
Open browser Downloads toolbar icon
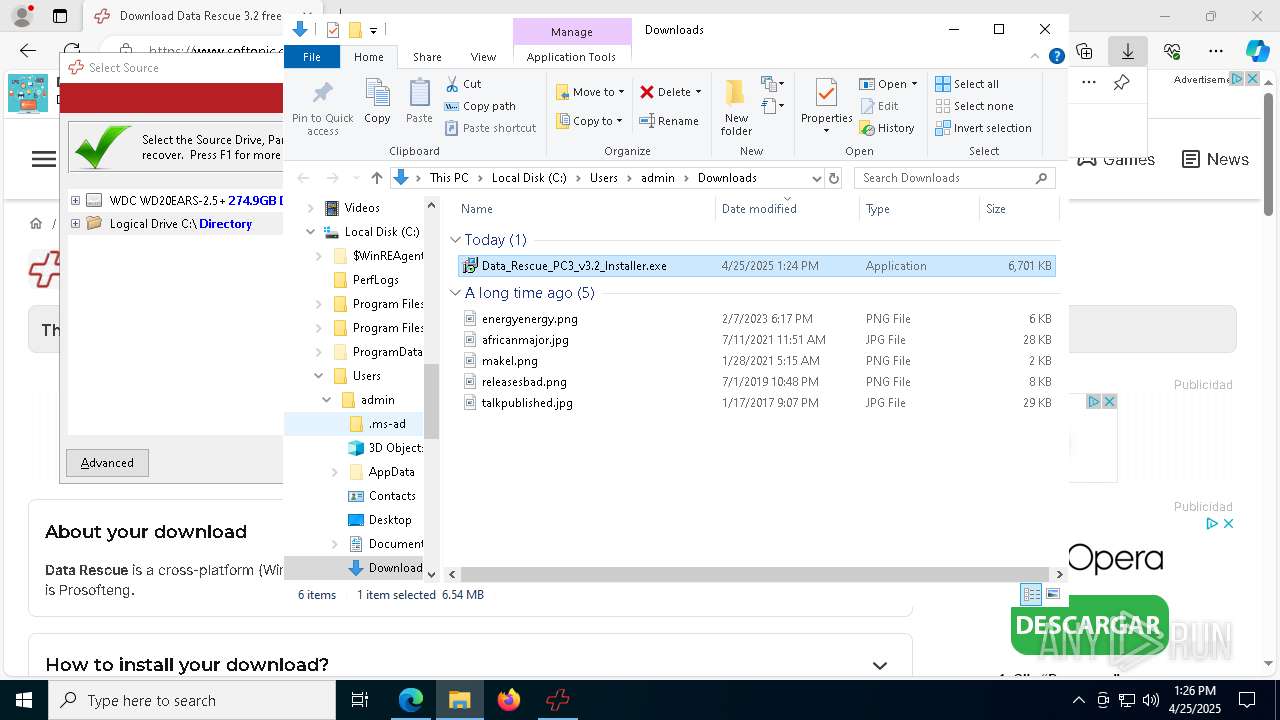point(1128,50)
